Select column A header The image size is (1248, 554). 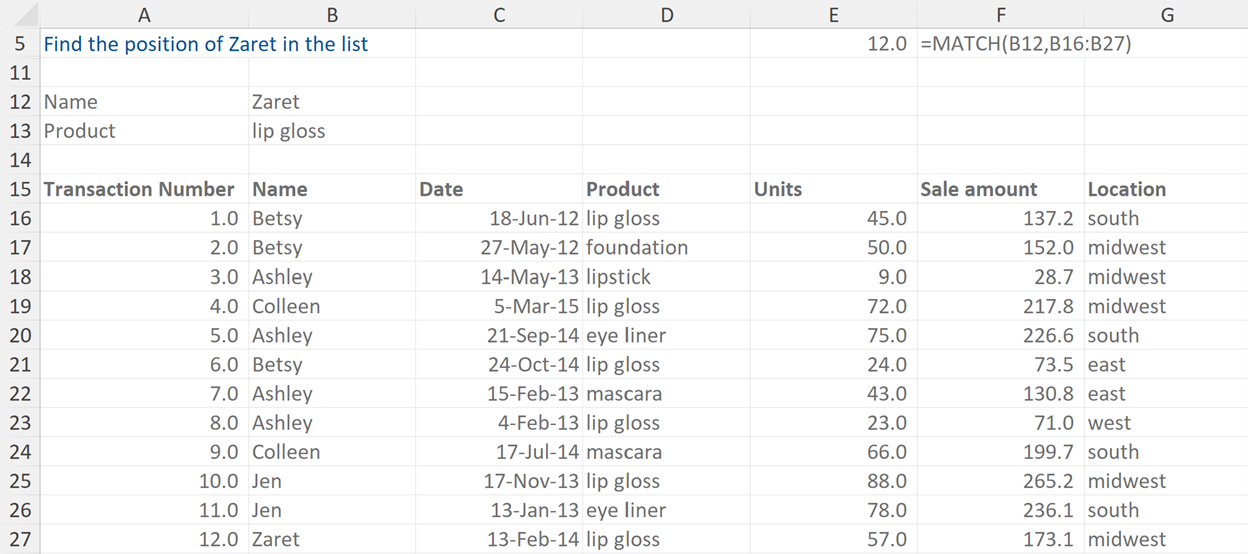144,14
